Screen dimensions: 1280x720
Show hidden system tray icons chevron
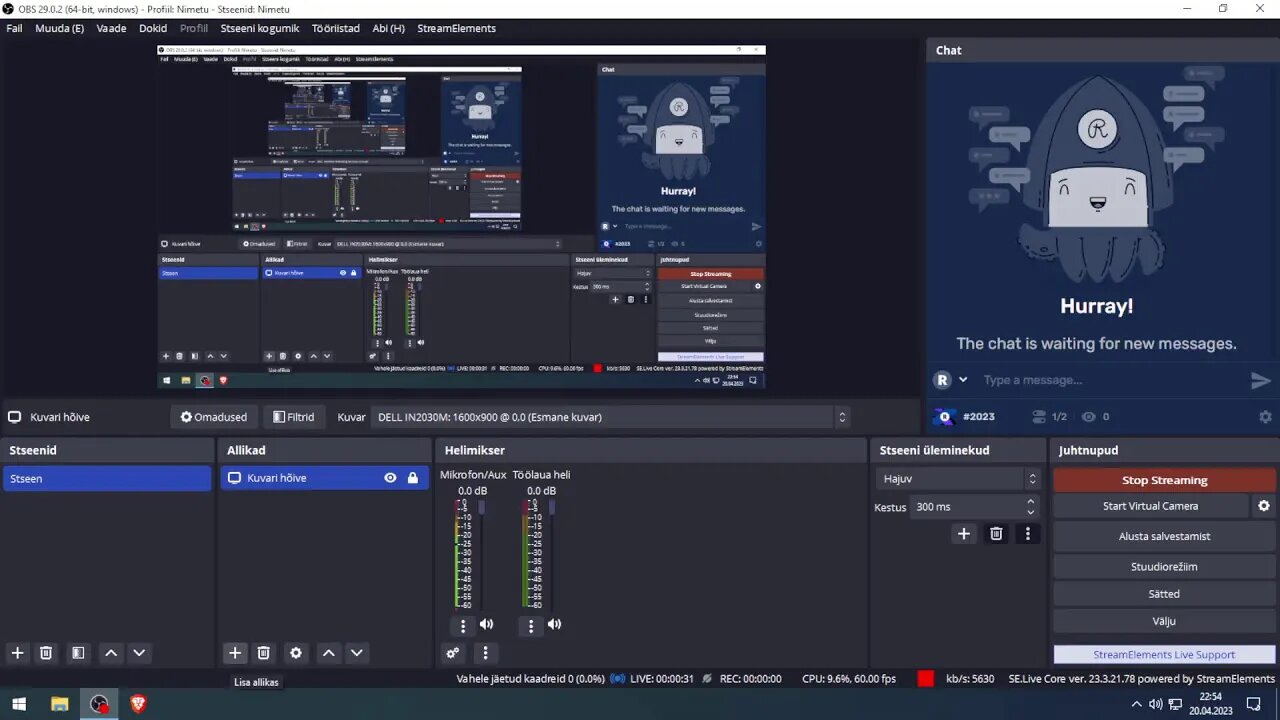pos(1136,704)
